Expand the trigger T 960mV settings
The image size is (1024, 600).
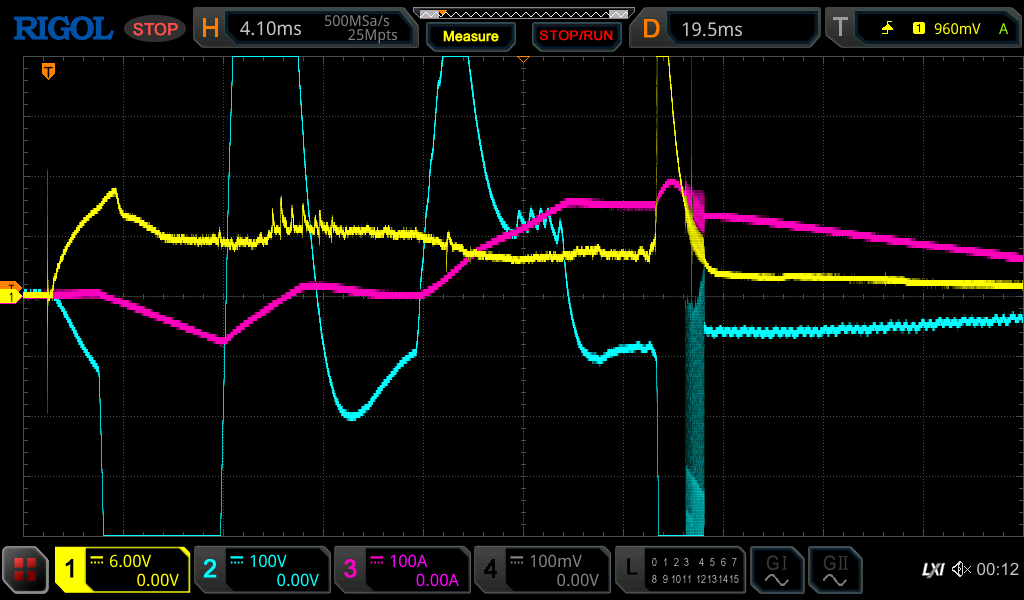(920, 29)
